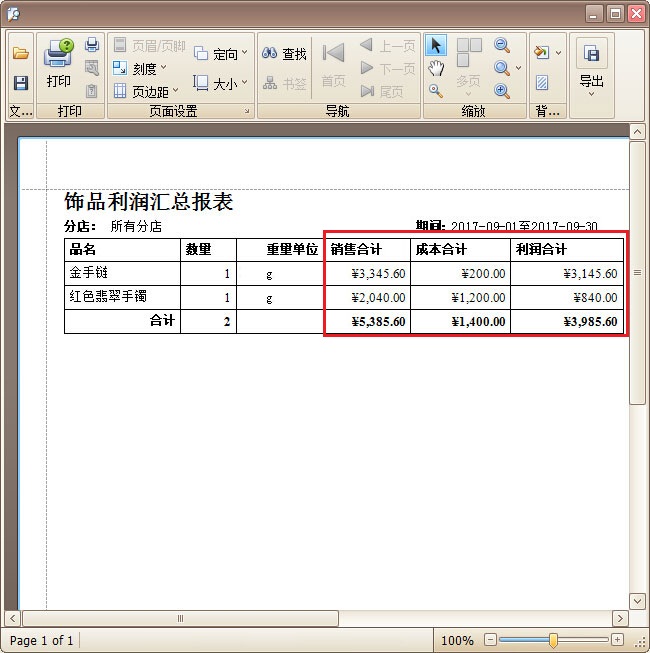Image resolution: width=650 pixels, height=653 pixels.
Task: Open the 页边距 margins dropdown
Action: click(147, 91)
